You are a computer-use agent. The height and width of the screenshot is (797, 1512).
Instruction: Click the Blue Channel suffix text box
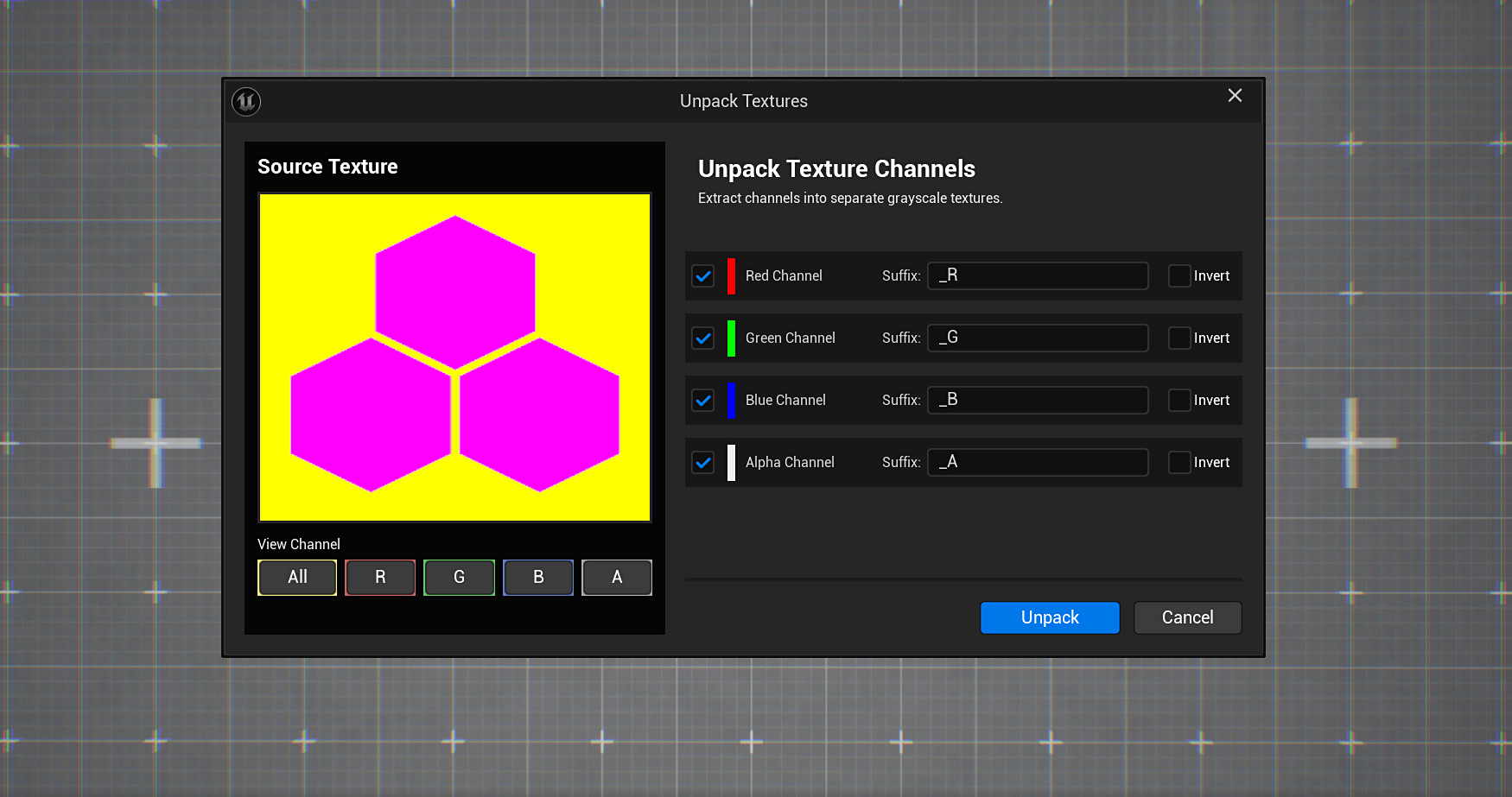[x=1037, y=400]
